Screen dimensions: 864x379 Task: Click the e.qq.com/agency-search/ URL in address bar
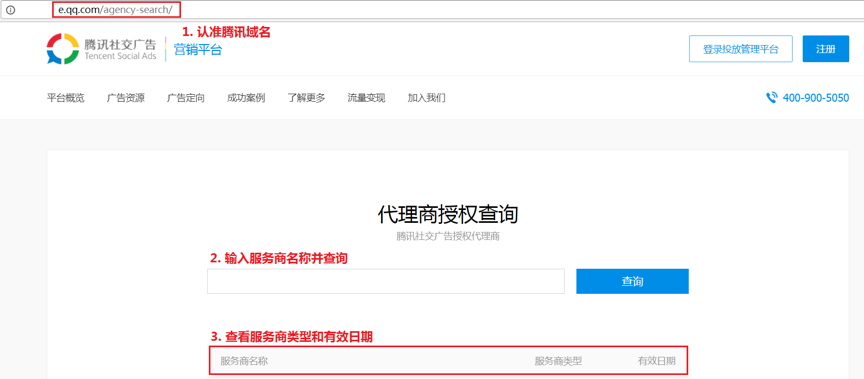(115, 9)
